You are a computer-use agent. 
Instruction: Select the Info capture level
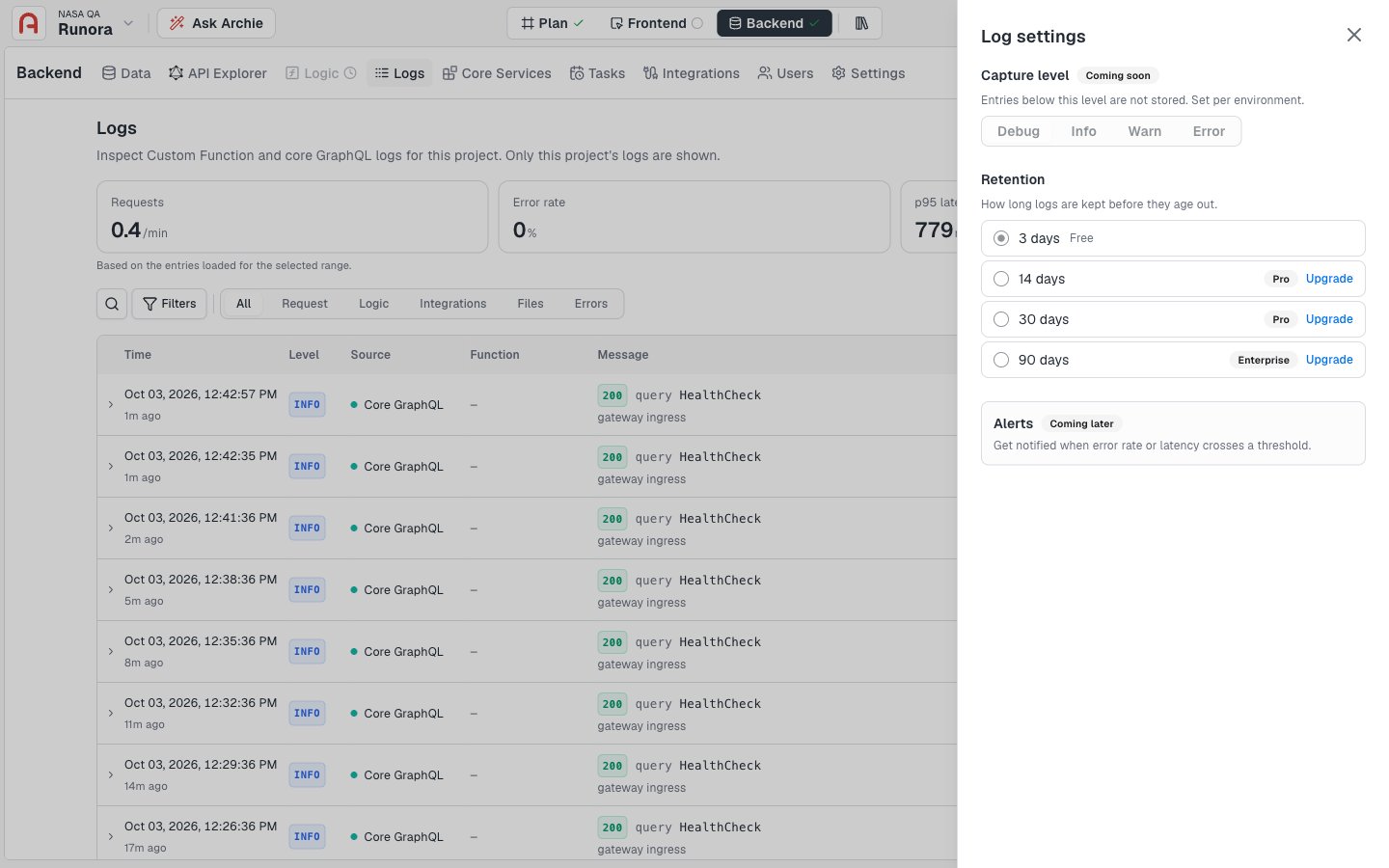tap(1083, 131)
